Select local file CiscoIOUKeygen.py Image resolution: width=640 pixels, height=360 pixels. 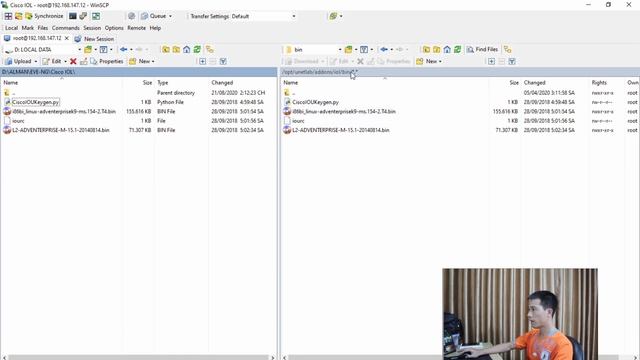36,102
